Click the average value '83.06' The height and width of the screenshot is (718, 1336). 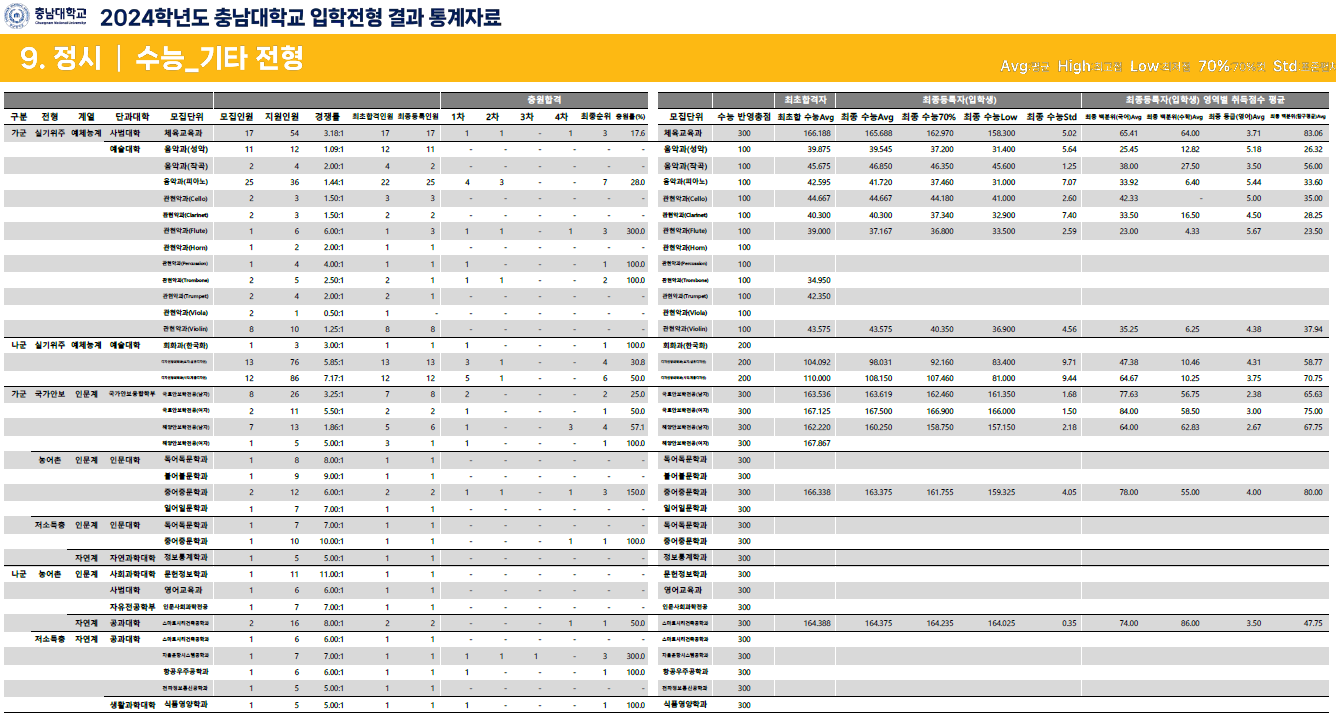coord(1314,132)
